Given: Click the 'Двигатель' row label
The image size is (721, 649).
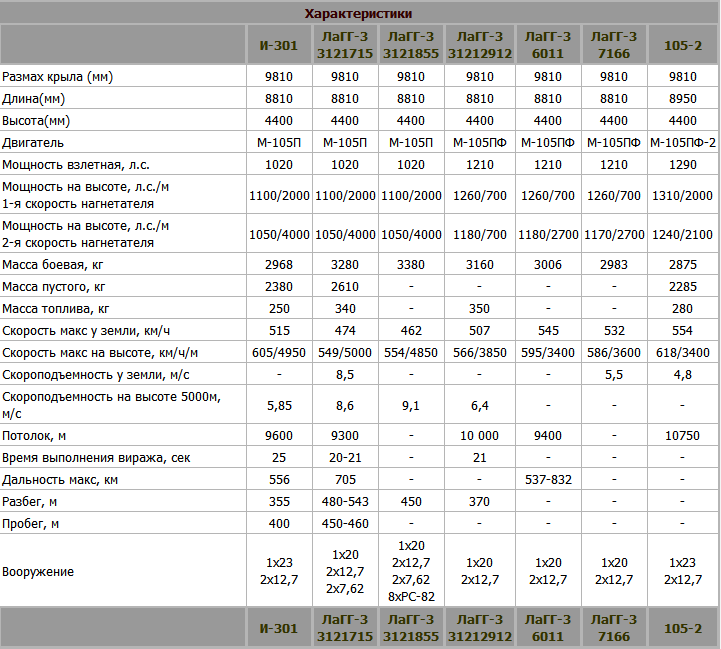Looking at the screenshot, I should [x=33, y=143].
